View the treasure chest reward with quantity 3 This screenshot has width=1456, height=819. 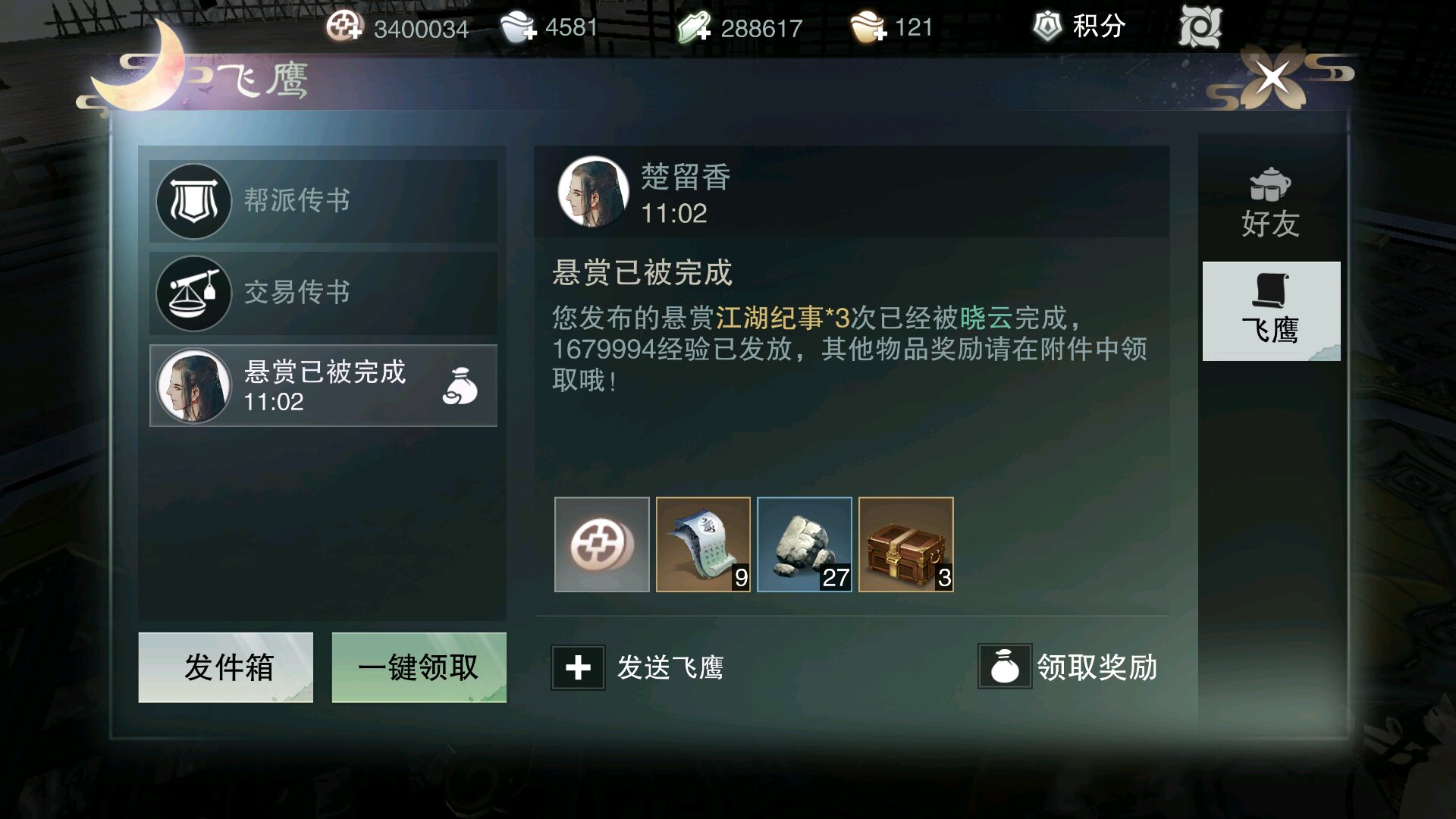[906, 544]
